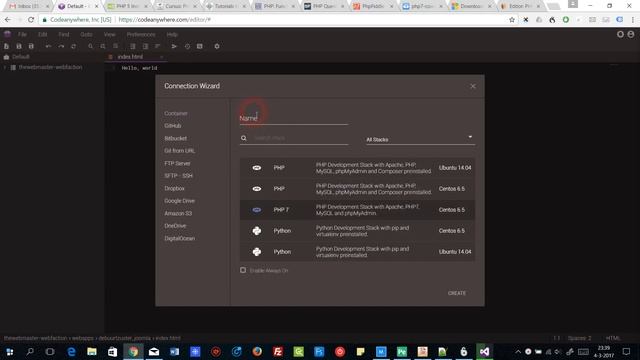This screenshot has width=640, height=360.
Task: Click the Codeanywhere logo icon
Action: [7, 34]
